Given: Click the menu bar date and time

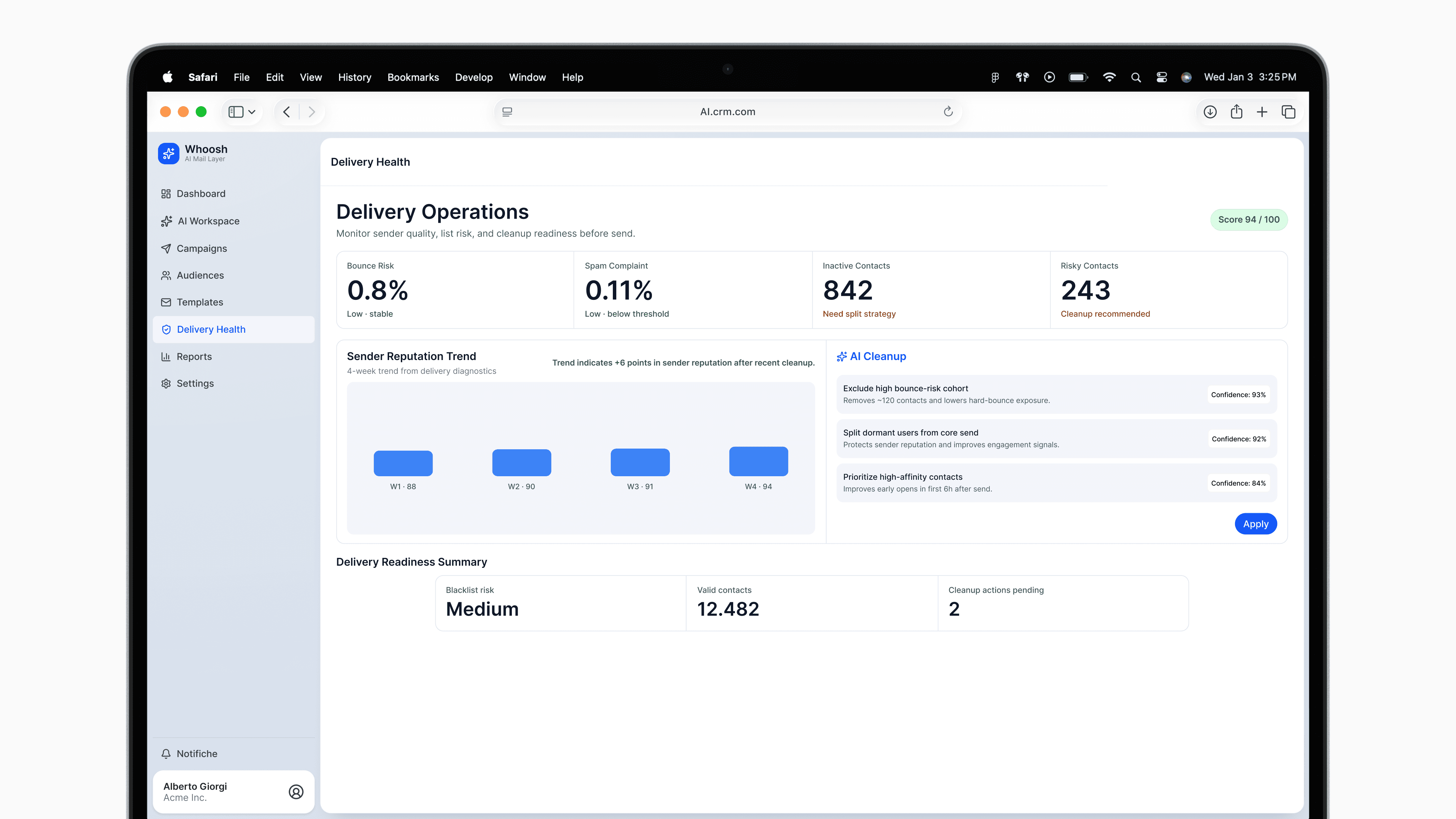Looking at the screenshot, I should pyautogui.click(x=1250, y=77).
